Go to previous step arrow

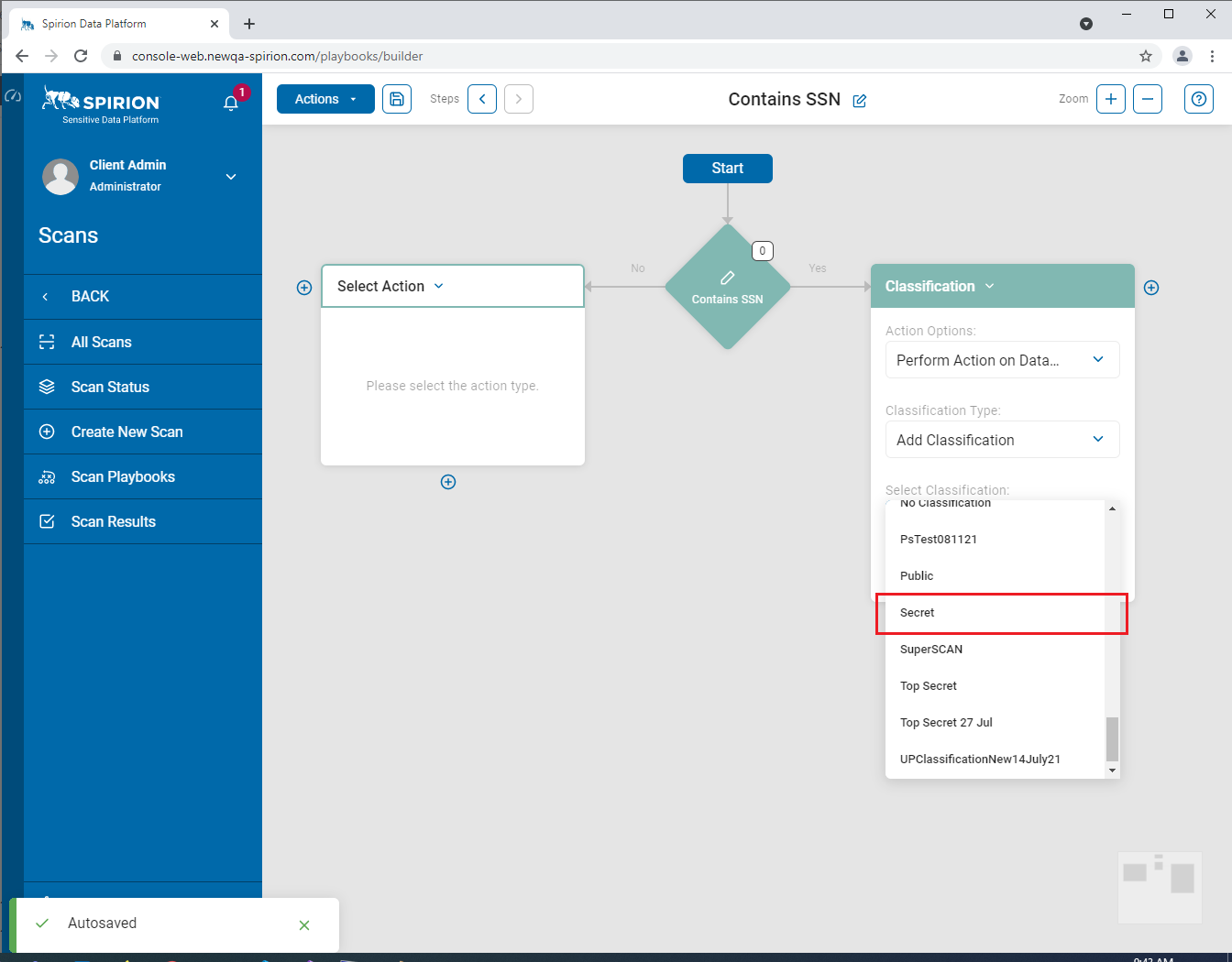[482, 99]
